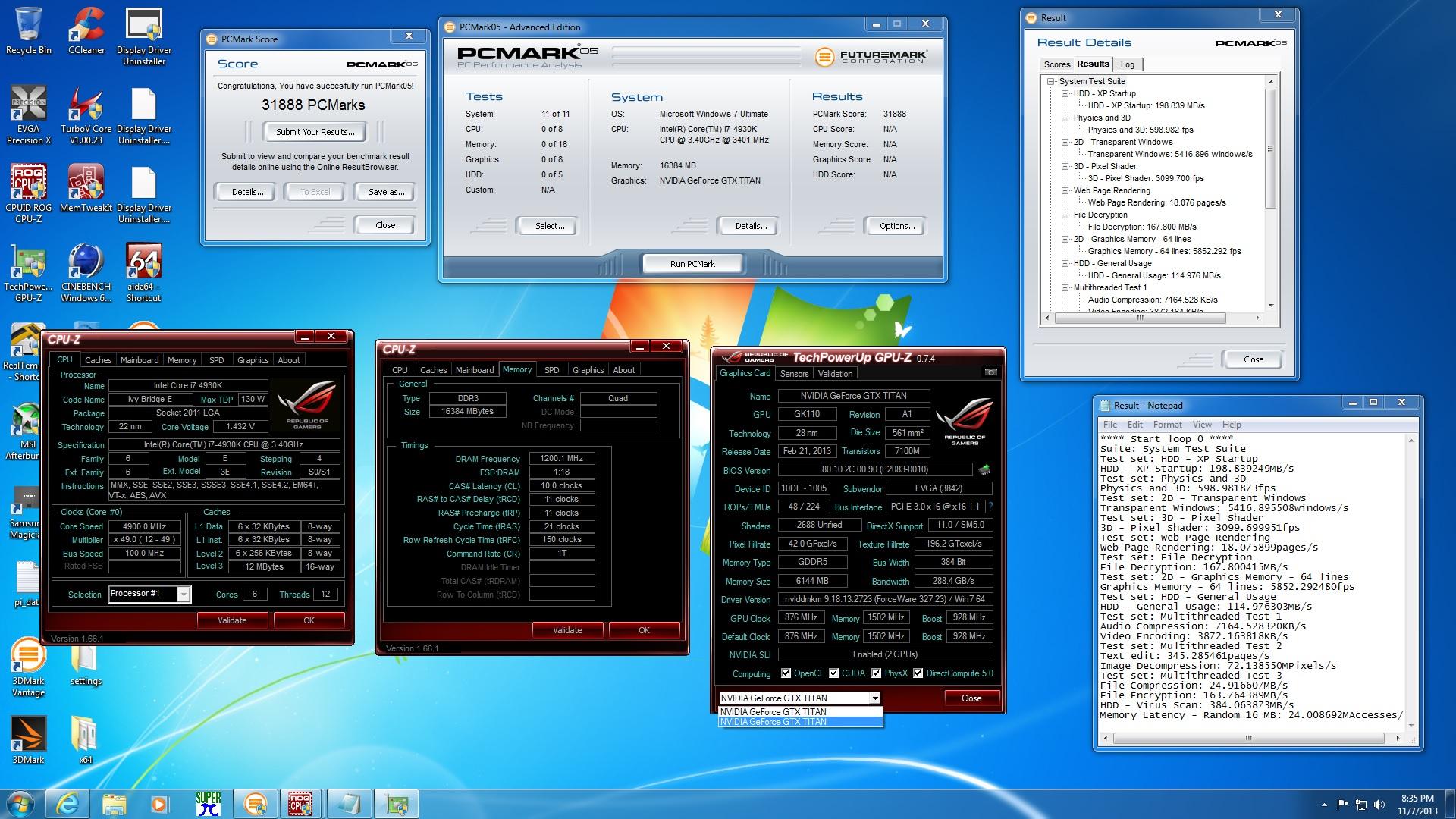The image size is (1456, 819).
Task: Open the TechPowerUp GPU-Z desktop icon
Action: click(x=29, y=272)
